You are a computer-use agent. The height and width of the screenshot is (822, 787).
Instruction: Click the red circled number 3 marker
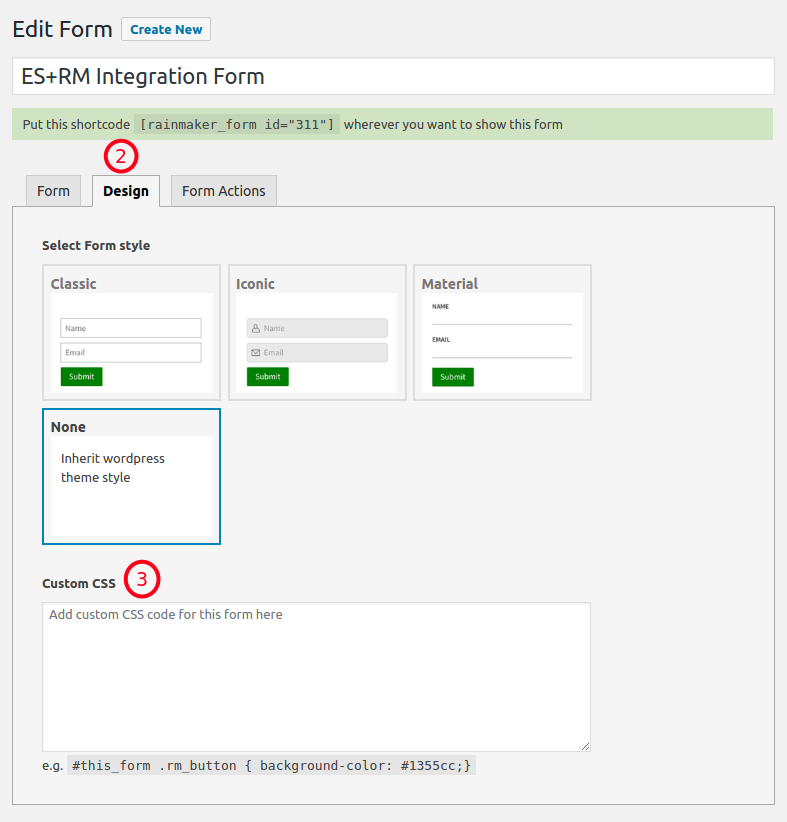[142, 579]
